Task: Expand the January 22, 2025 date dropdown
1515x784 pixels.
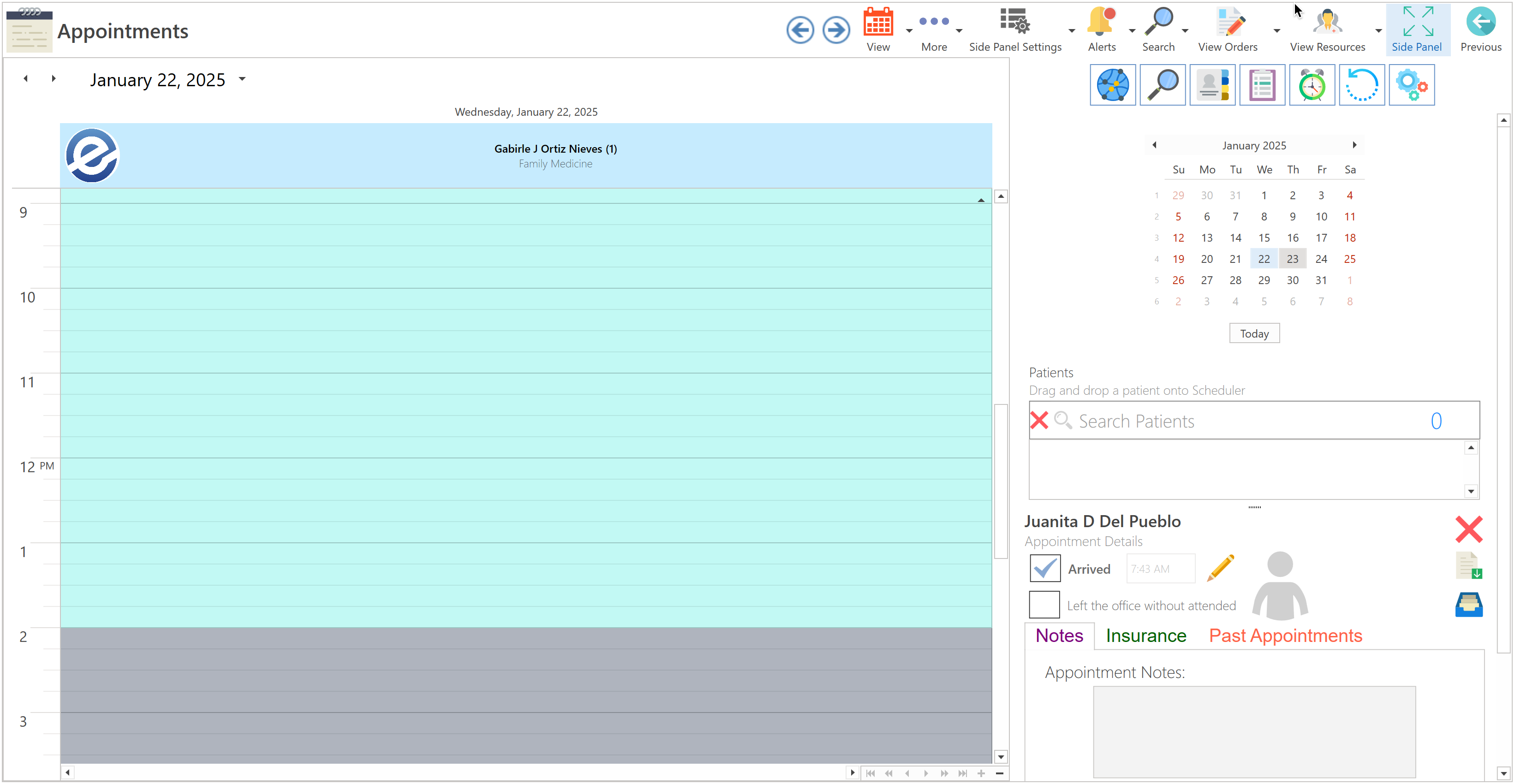Action: (242, 79)
